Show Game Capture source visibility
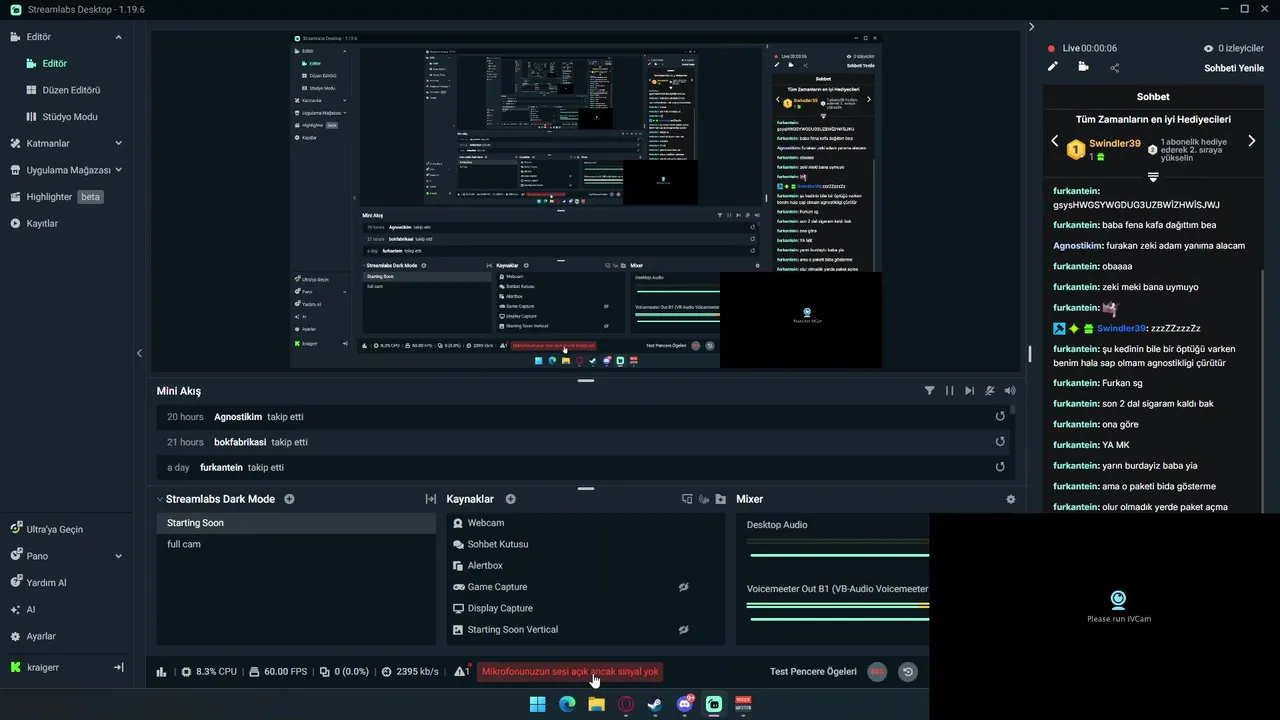The height and width of the screenshot is (720, 1280). 683,587
